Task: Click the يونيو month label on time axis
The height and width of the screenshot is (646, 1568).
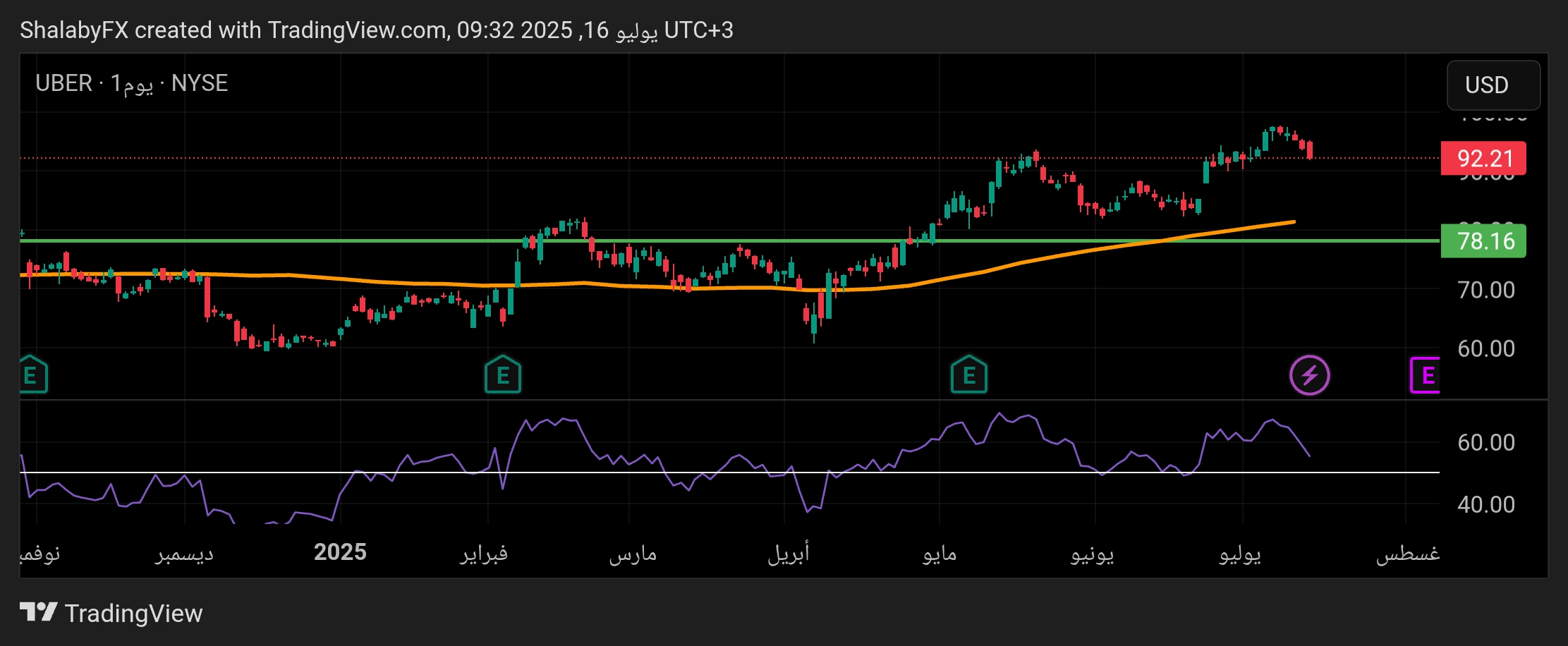Action: pyautogui.click(x=1093, y=554)
